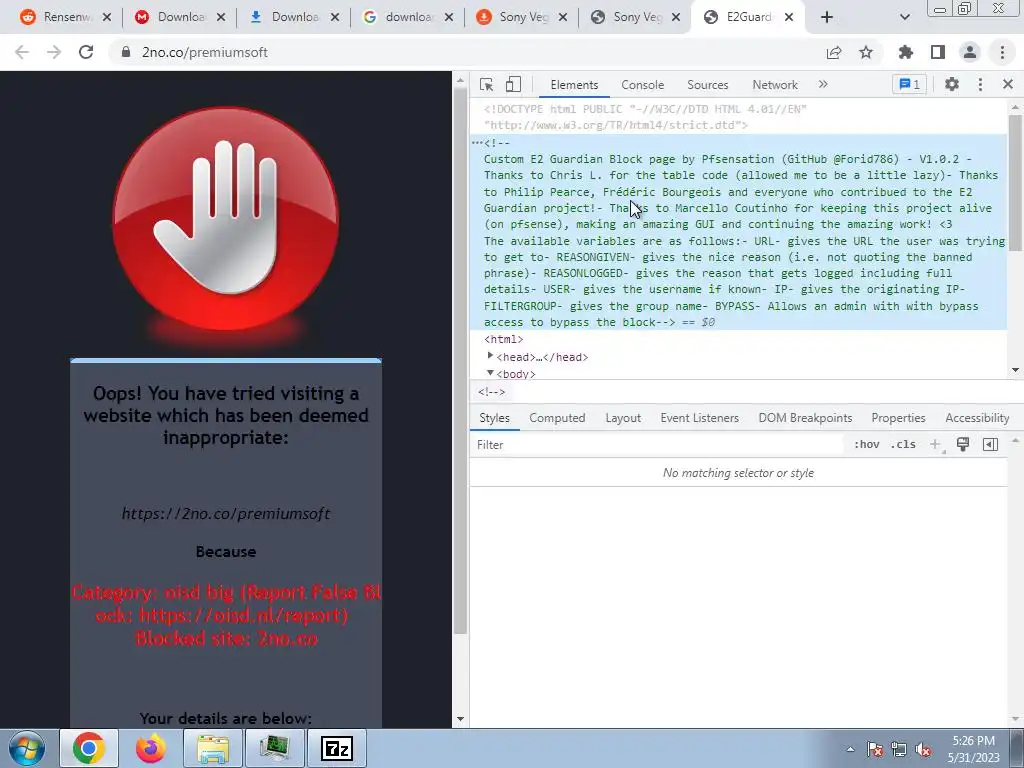Open the Event Listeners tab
Viewport: 1024px width, 768px height.
point(699,418)
